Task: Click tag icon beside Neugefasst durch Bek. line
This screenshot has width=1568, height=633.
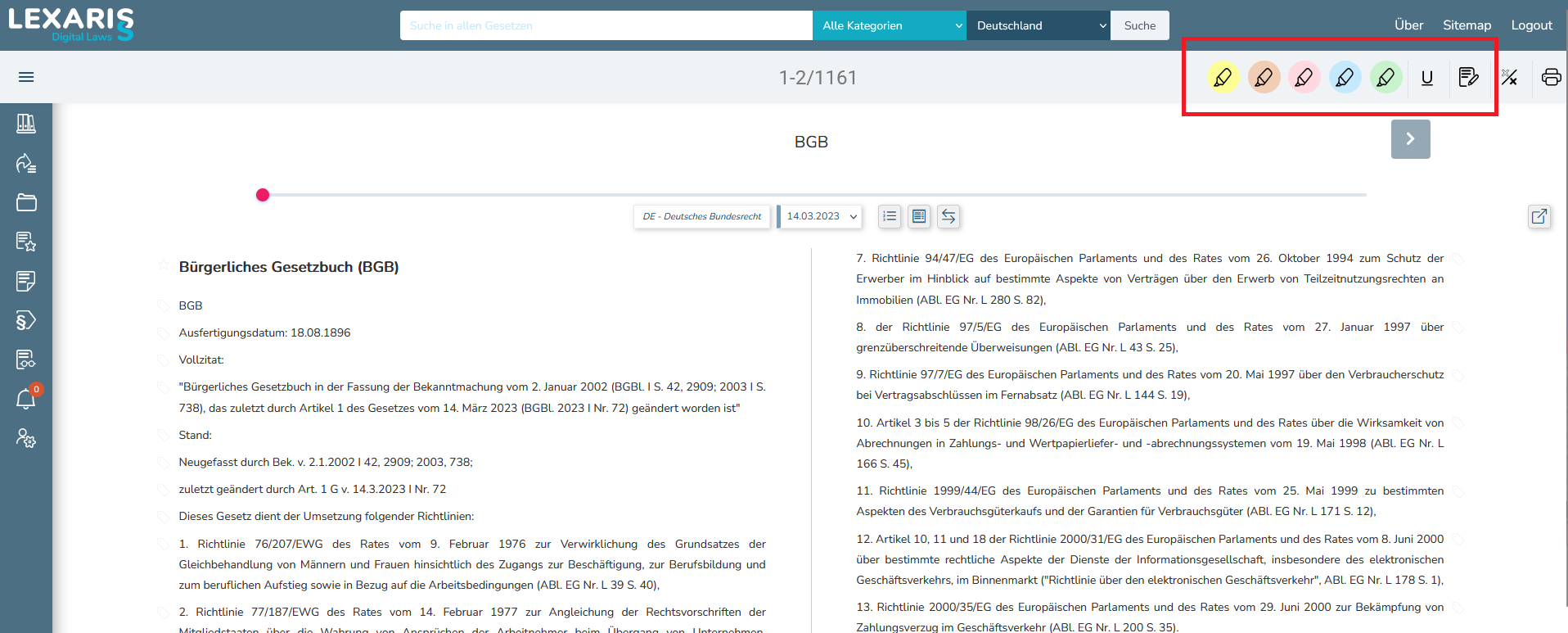Action: (163, 463)
